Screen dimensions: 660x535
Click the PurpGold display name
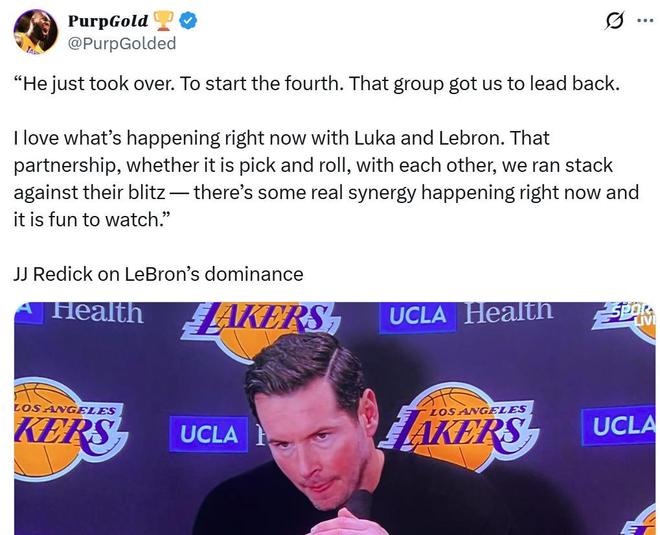108,21
